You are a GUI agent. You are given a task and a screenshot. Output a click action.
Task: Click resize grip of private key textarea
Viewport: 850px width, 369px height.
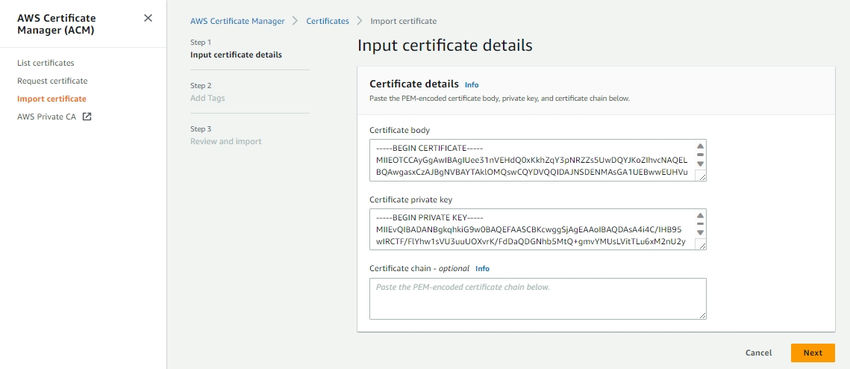click(703, 246)
